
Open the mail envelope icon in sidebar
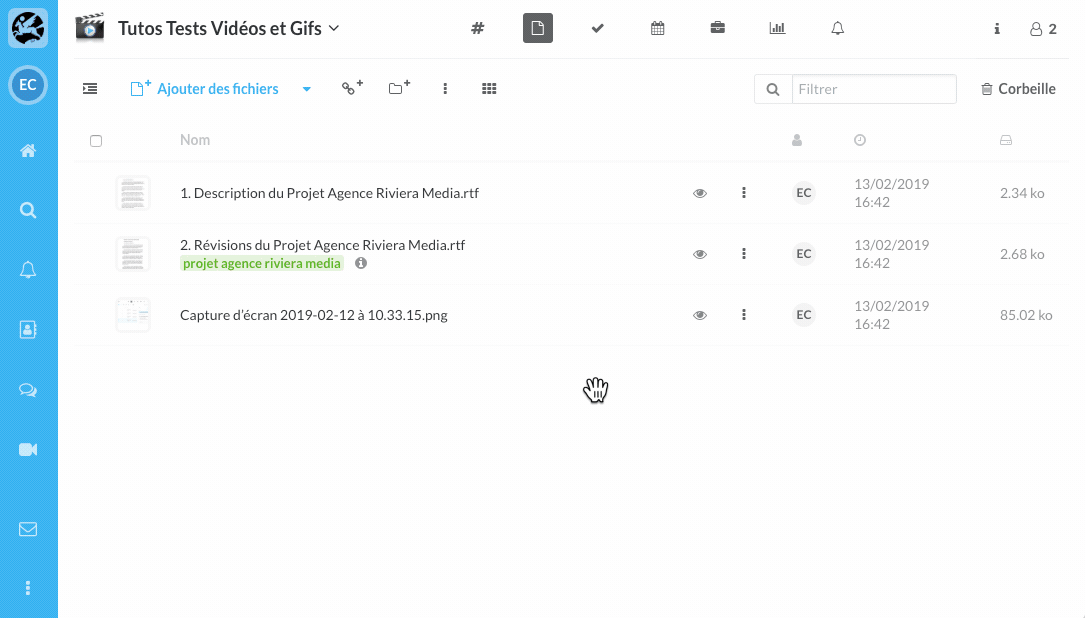pyautogui.click(x=28, y=529)
